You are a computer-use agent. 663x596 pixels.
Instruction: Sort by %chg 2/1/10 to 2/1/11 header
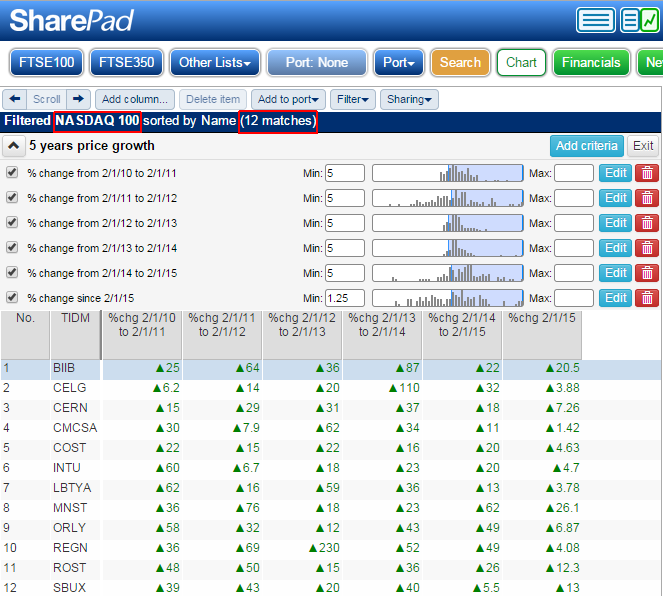point(142,335)
